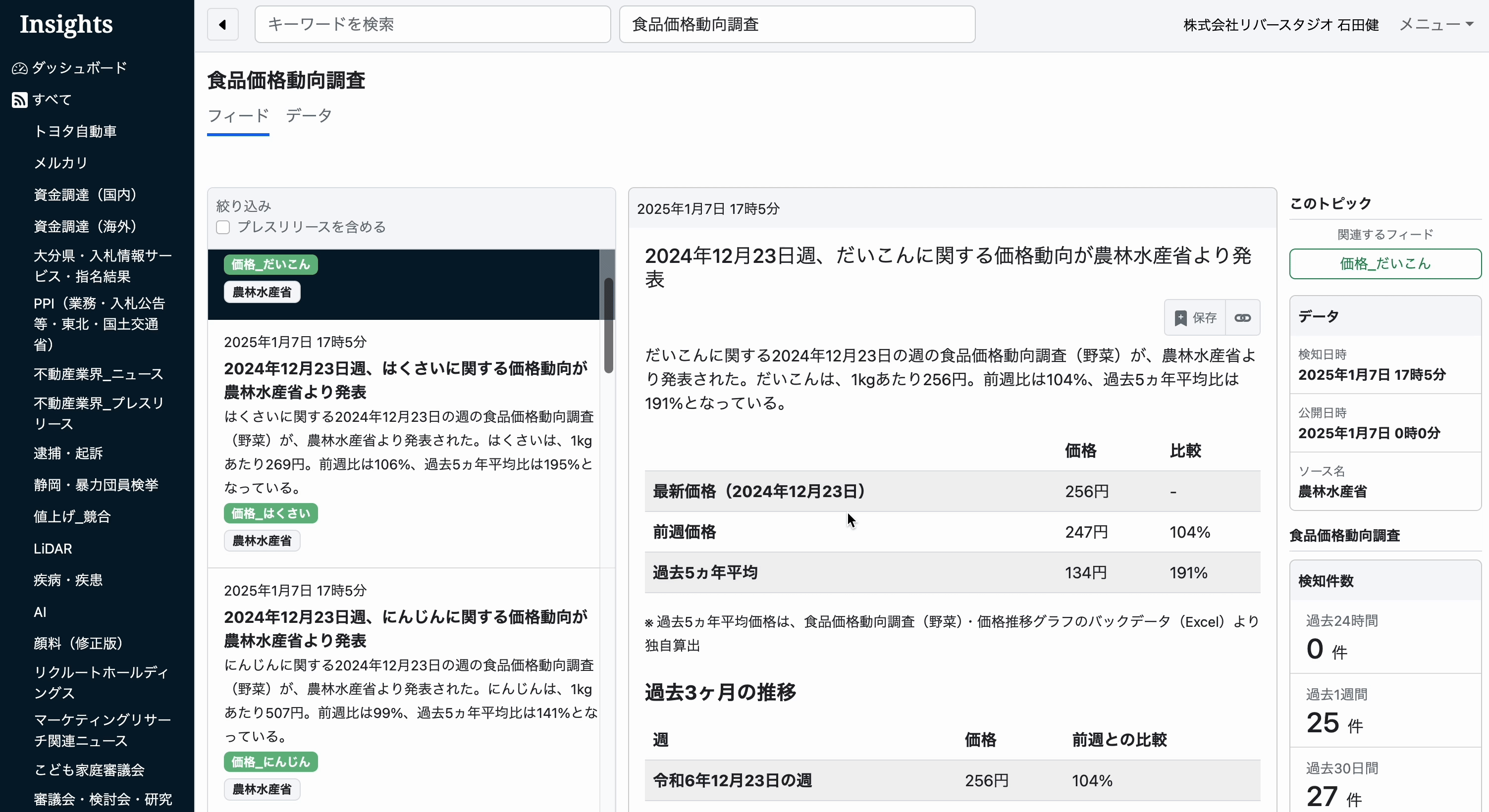Viewport: 1489px width, 812px height.
Task: Select LiDAR topic in sidebar
Action: (x=53, y=549)
